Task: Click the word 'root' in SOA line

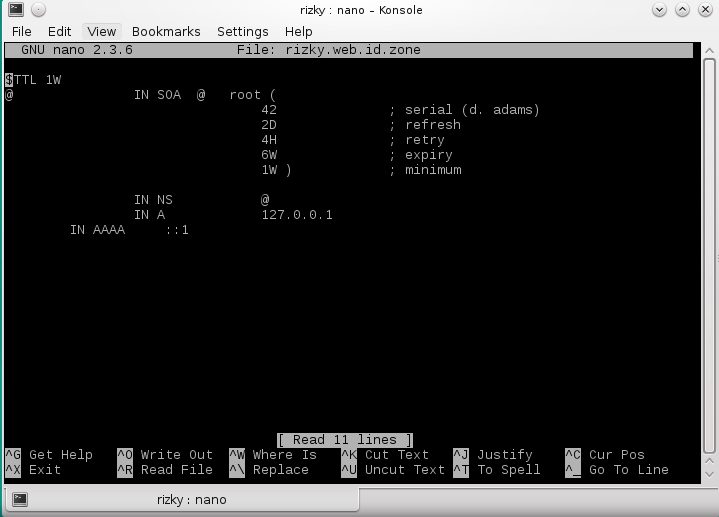Action: pos(245,95)
